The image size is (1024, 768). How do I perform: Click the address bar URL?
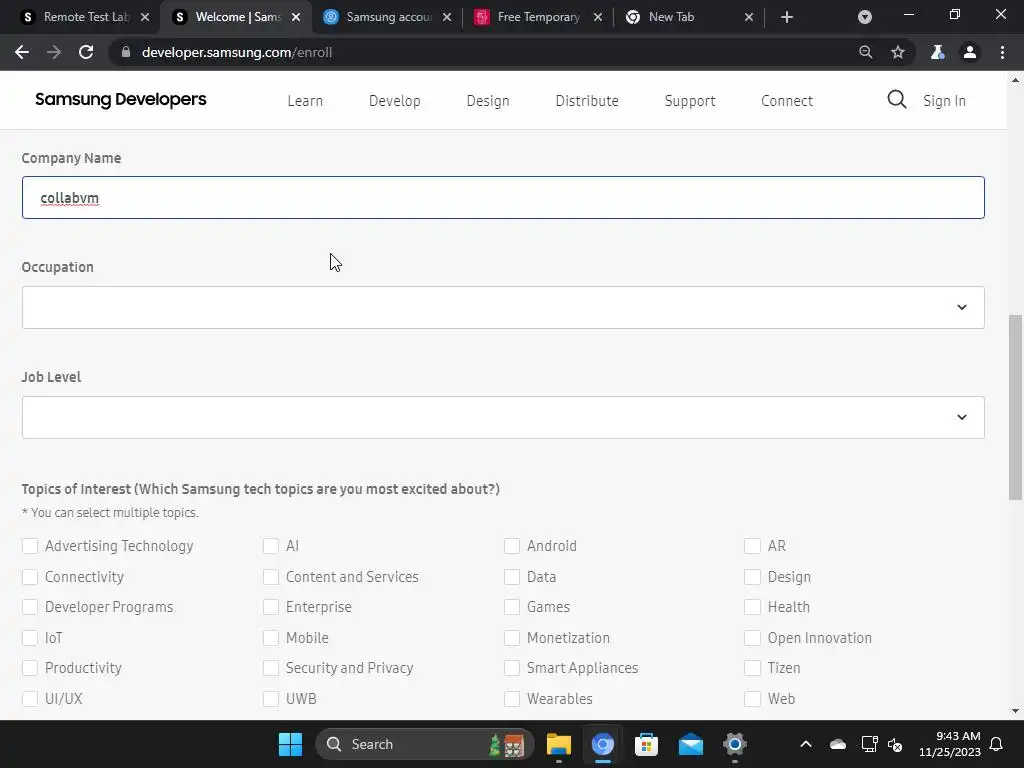click(236, 52)
